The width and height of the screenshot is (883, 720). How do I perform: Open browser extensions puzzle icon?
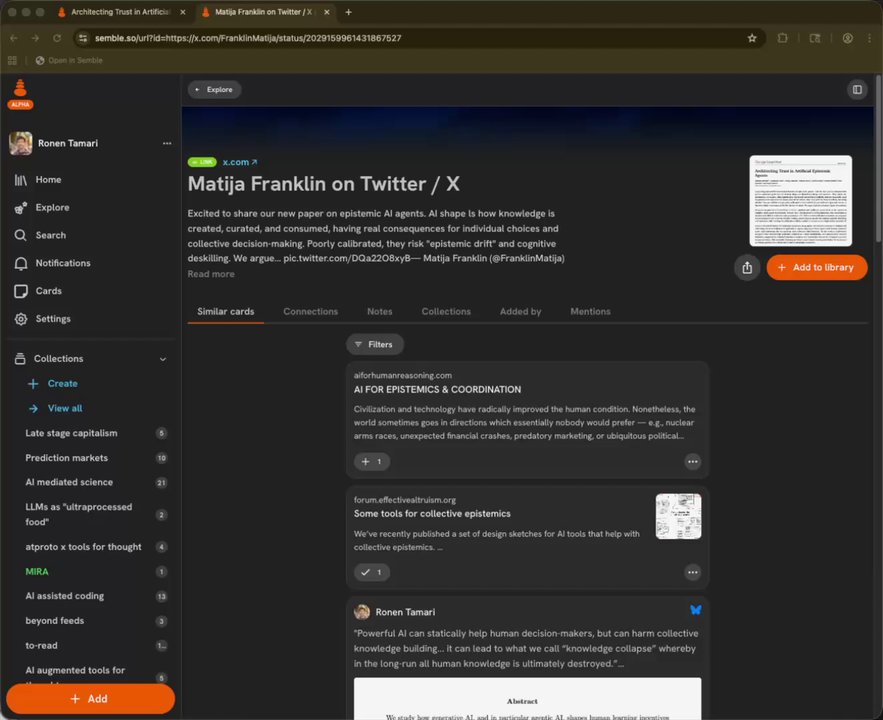782,38
